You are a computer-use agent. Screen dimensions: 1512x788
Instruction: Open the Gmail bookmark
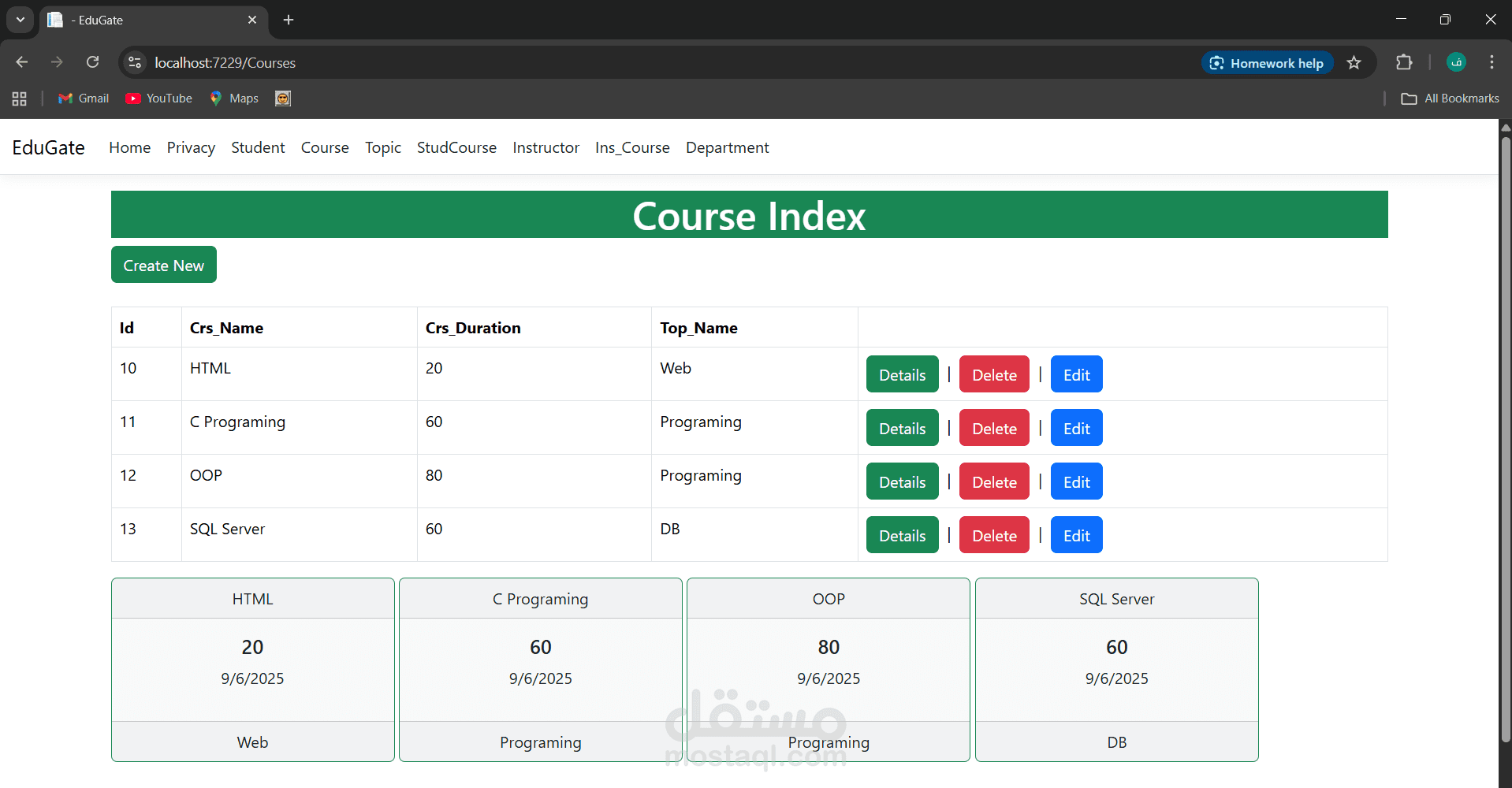(x=84, y=98)
